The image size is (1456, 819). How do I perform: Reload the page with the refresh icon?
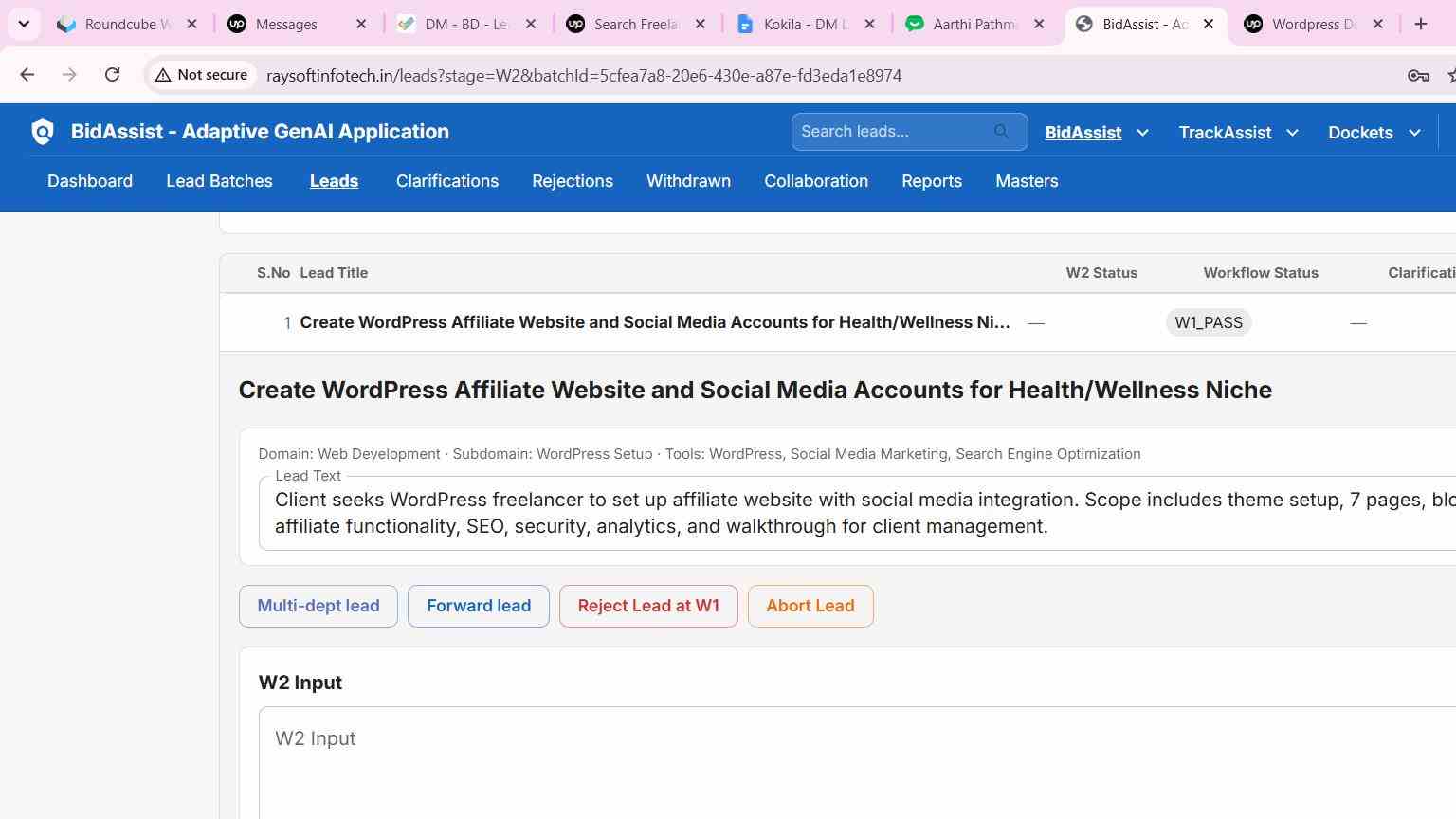point(112,75)
